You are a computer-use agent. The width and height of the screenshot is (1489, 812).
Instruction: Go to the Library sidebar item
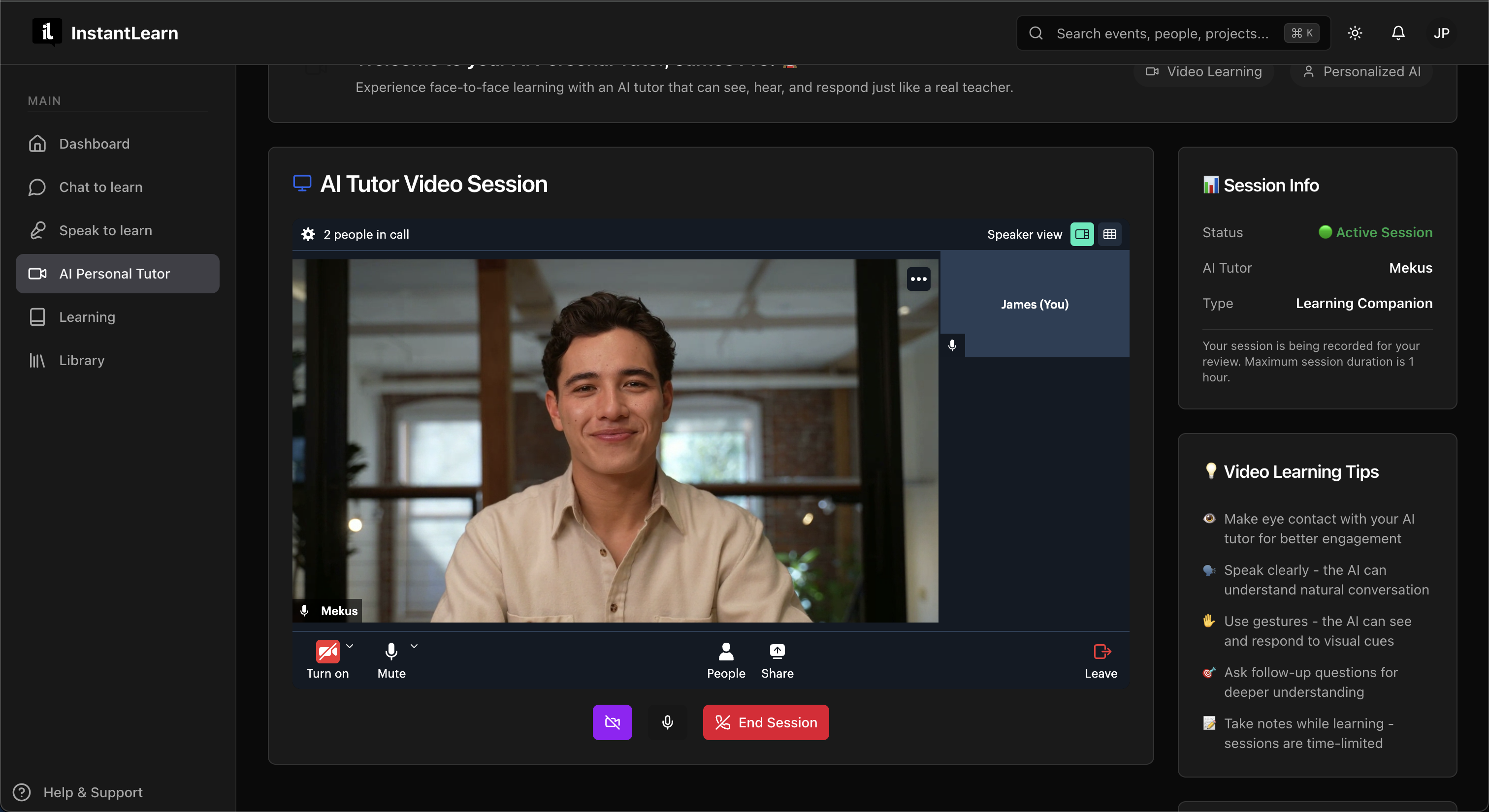click(x=82, y=360)
